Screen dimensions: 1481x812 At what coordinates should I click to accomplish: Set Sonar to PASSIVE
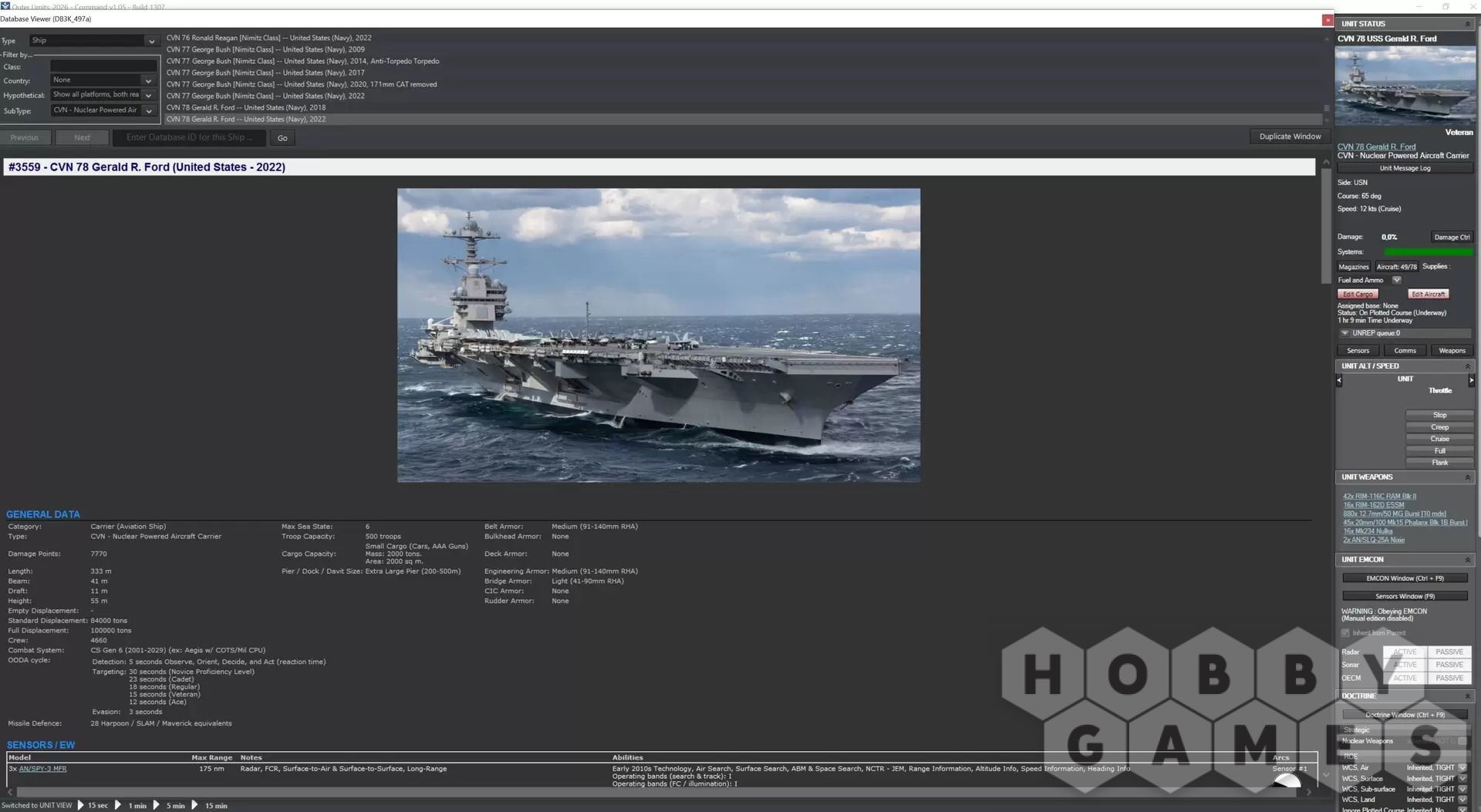(x=1449, y=665)
